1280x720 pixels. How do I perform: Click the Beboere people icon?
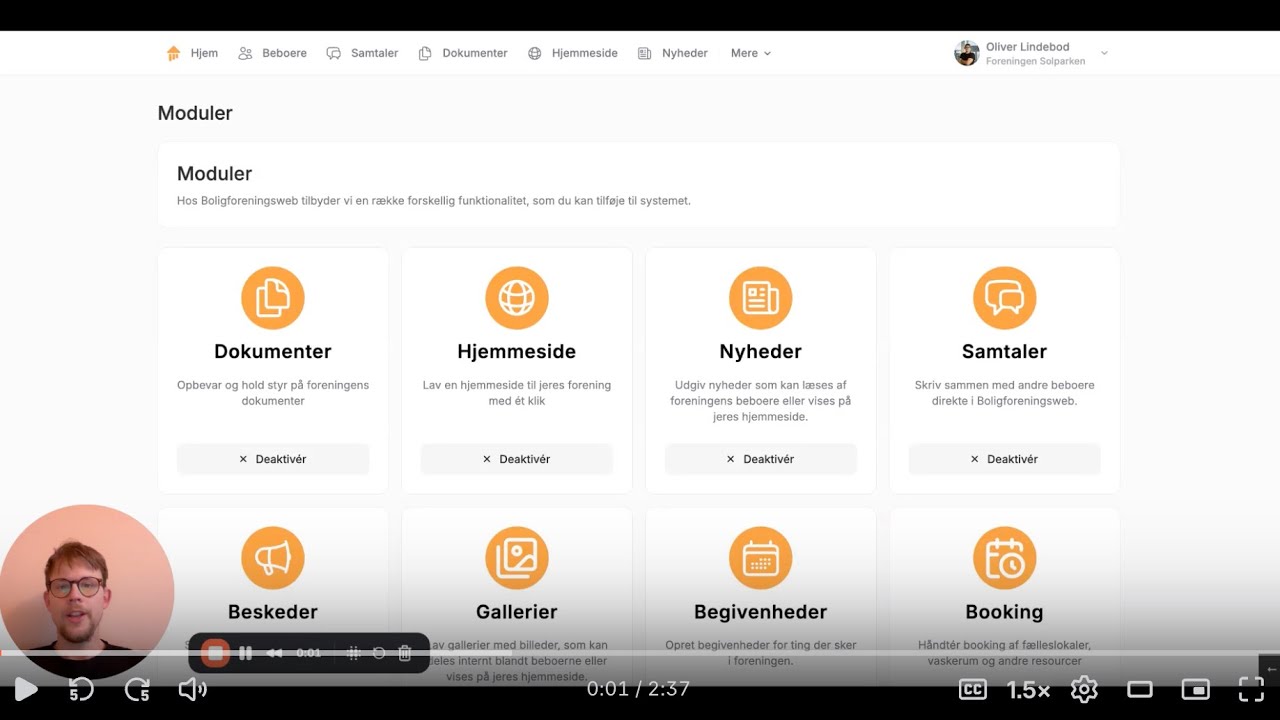point(245,53)
